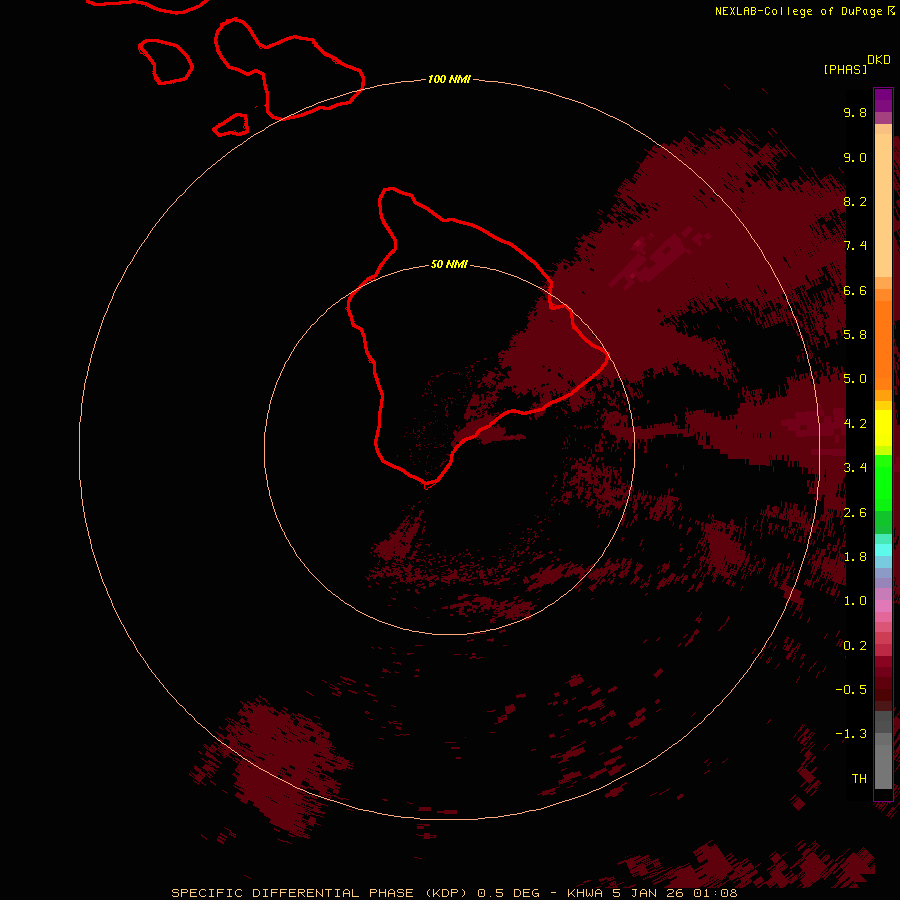Click the 1.8 scale value

coord(855,557)
